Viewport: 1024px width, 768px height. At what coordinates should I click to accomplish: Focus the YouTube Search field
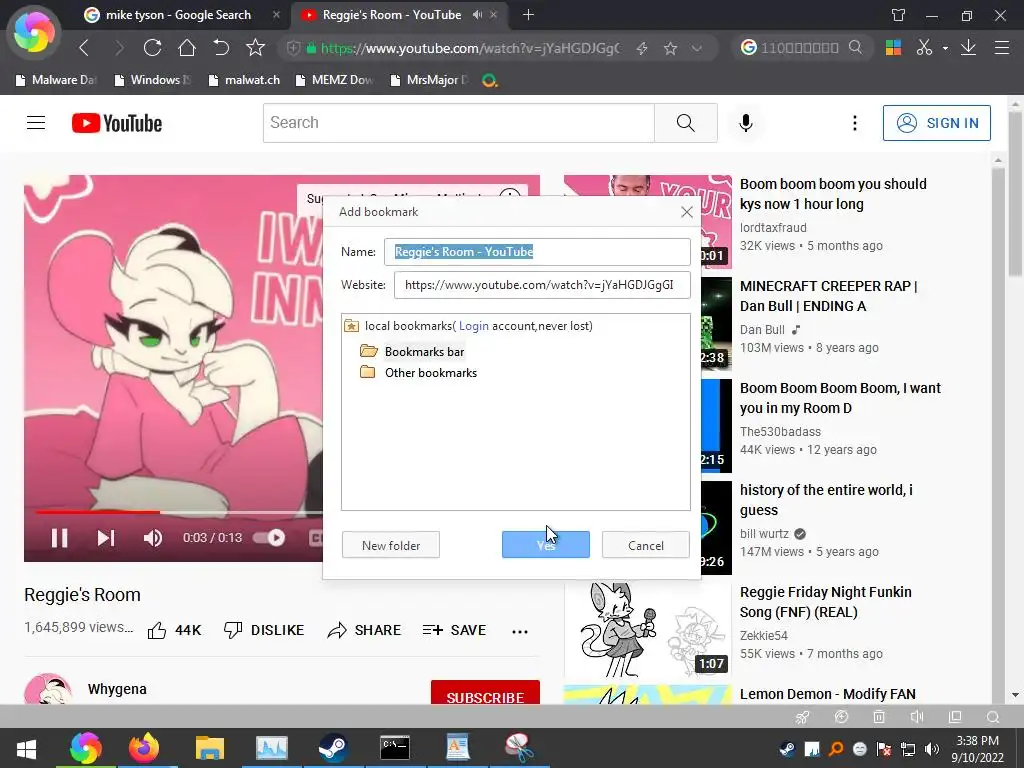[x=458, y=123]
